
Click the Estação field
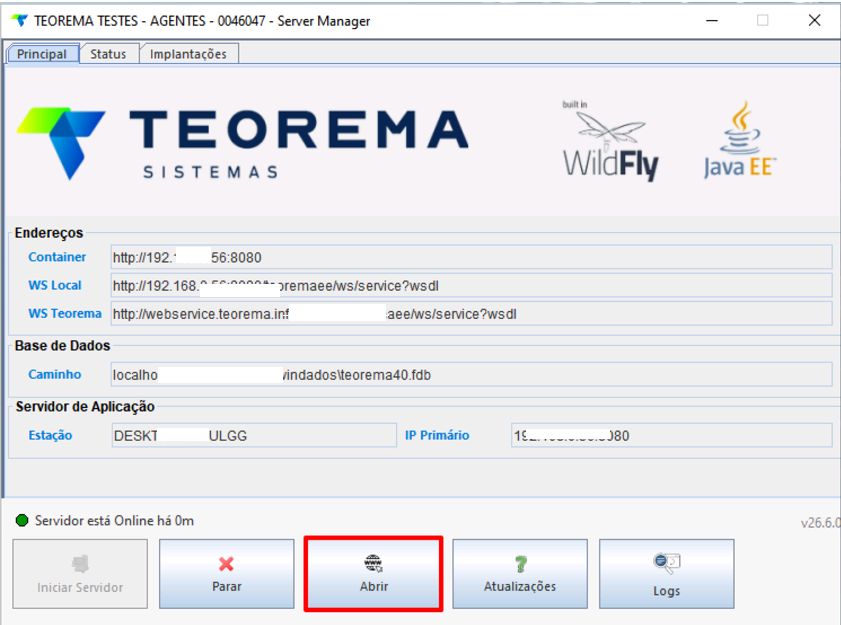pos(254,435)
